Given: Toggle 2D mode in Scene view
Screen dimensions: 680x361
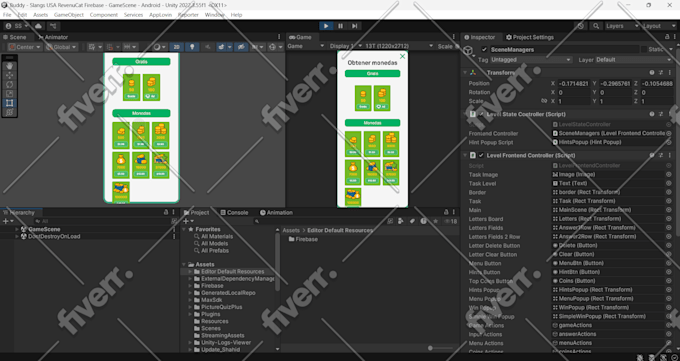Looking at the screenshot, I should click(176, 46).
